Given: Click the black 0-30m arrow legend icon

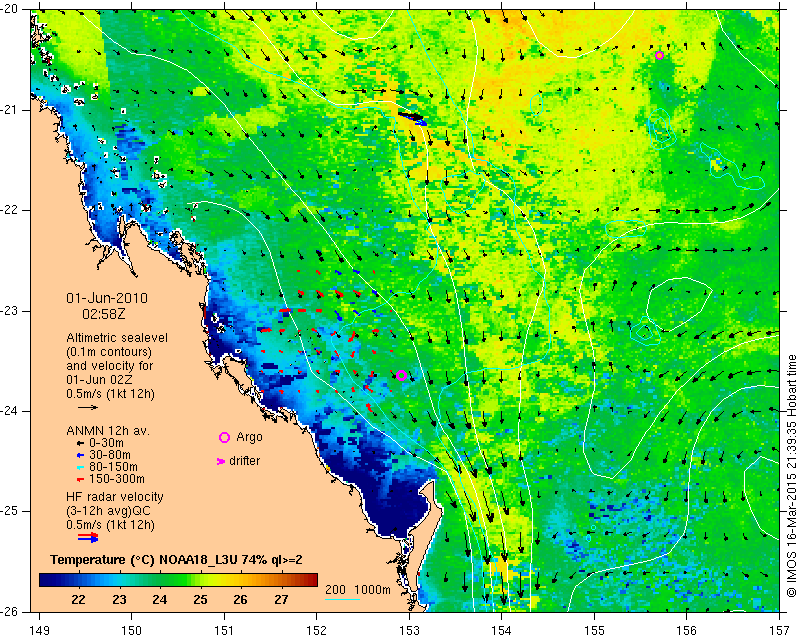Looking at the screenshot, I should tap(80, 444).
